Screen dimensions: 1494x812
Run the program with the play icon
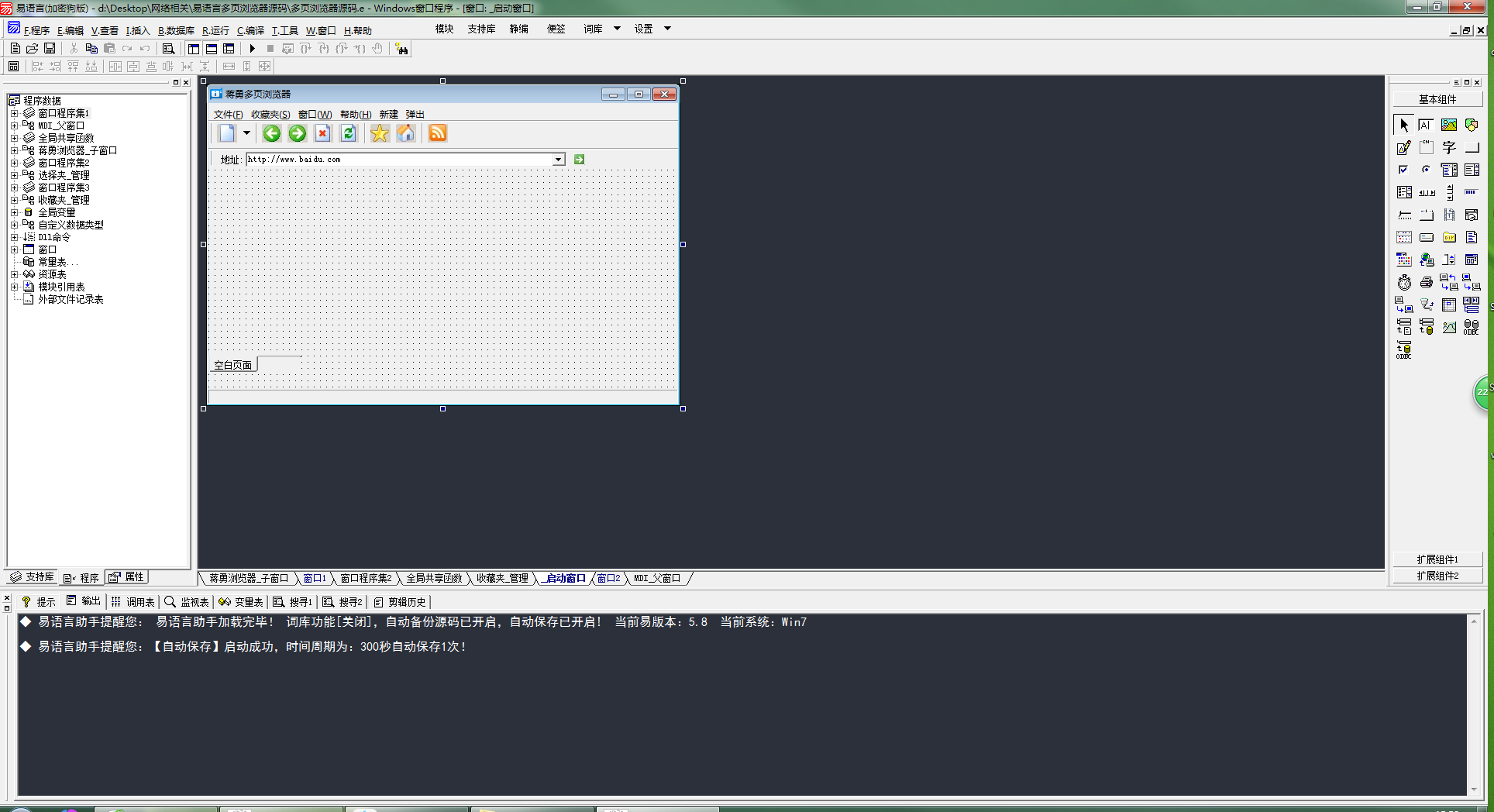click(x=252, y=48)
